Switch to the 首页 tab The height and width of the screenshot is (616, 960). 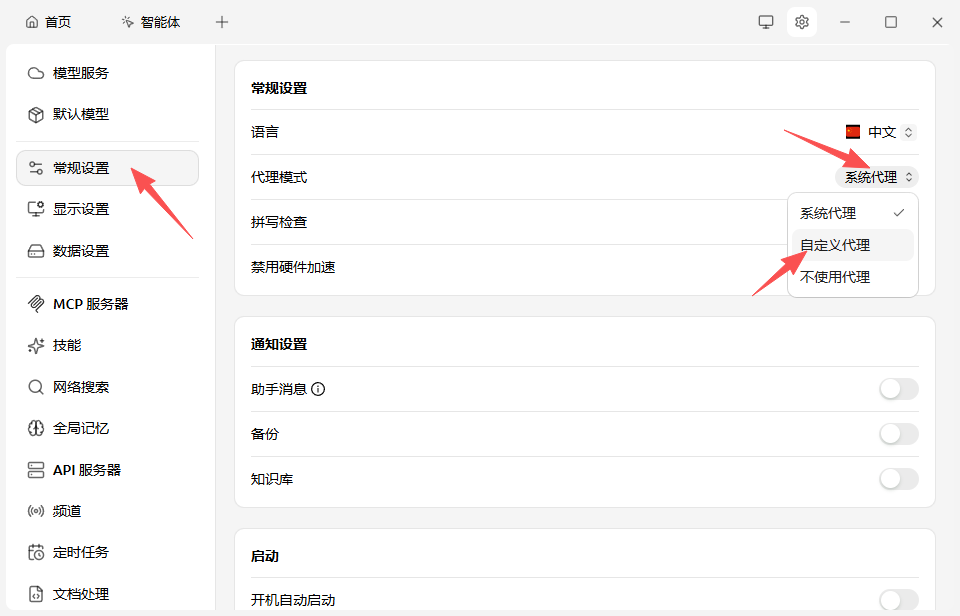[x=48, y=23]
